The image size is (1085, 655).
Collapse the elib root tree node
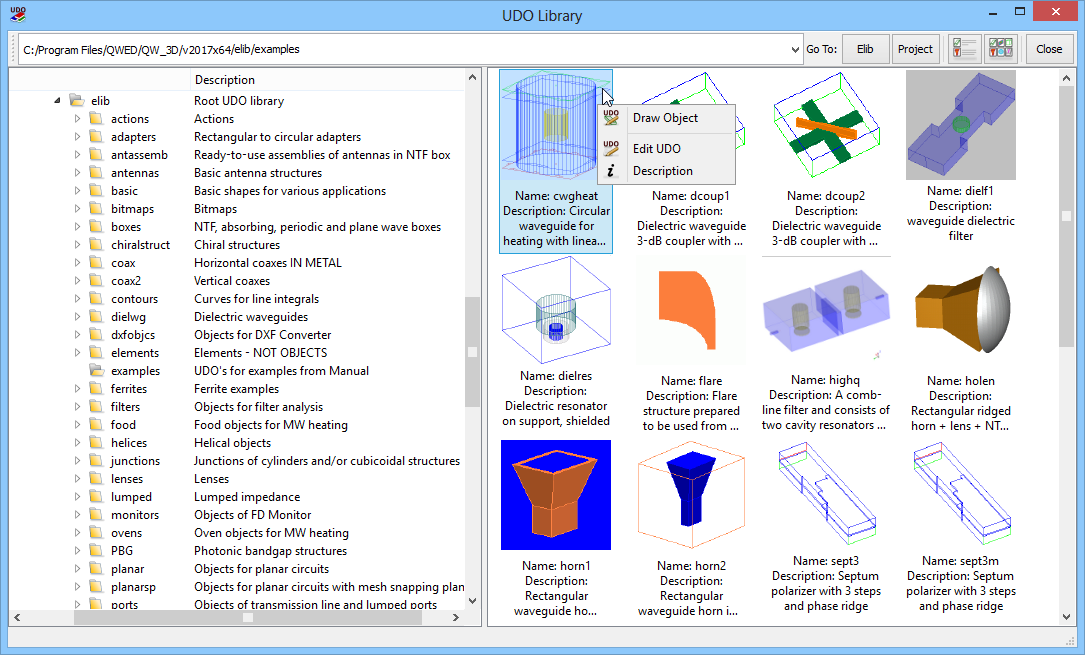(x=57, y=101)
